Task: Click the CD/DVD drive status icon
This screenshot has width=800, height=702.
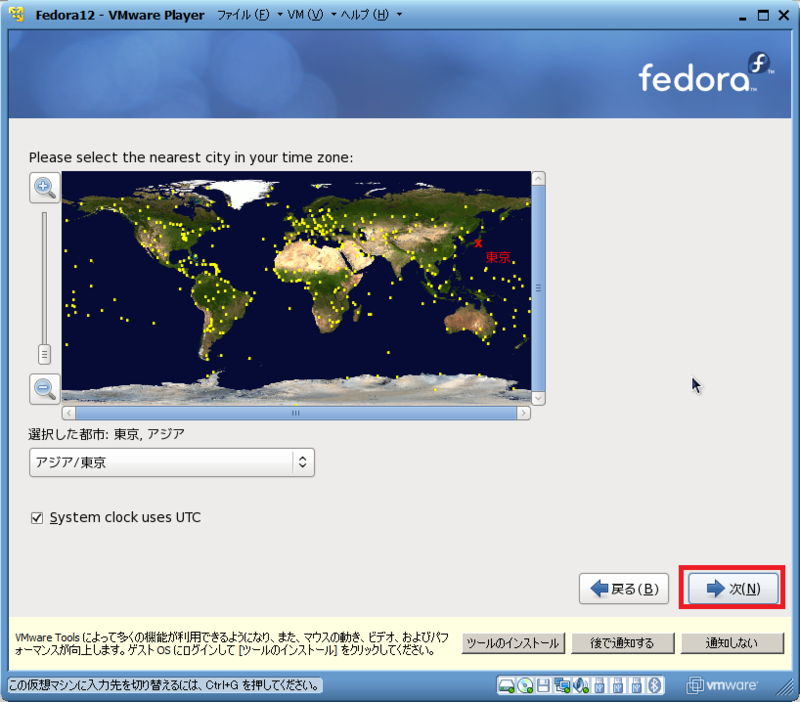Action: point(525,685)
